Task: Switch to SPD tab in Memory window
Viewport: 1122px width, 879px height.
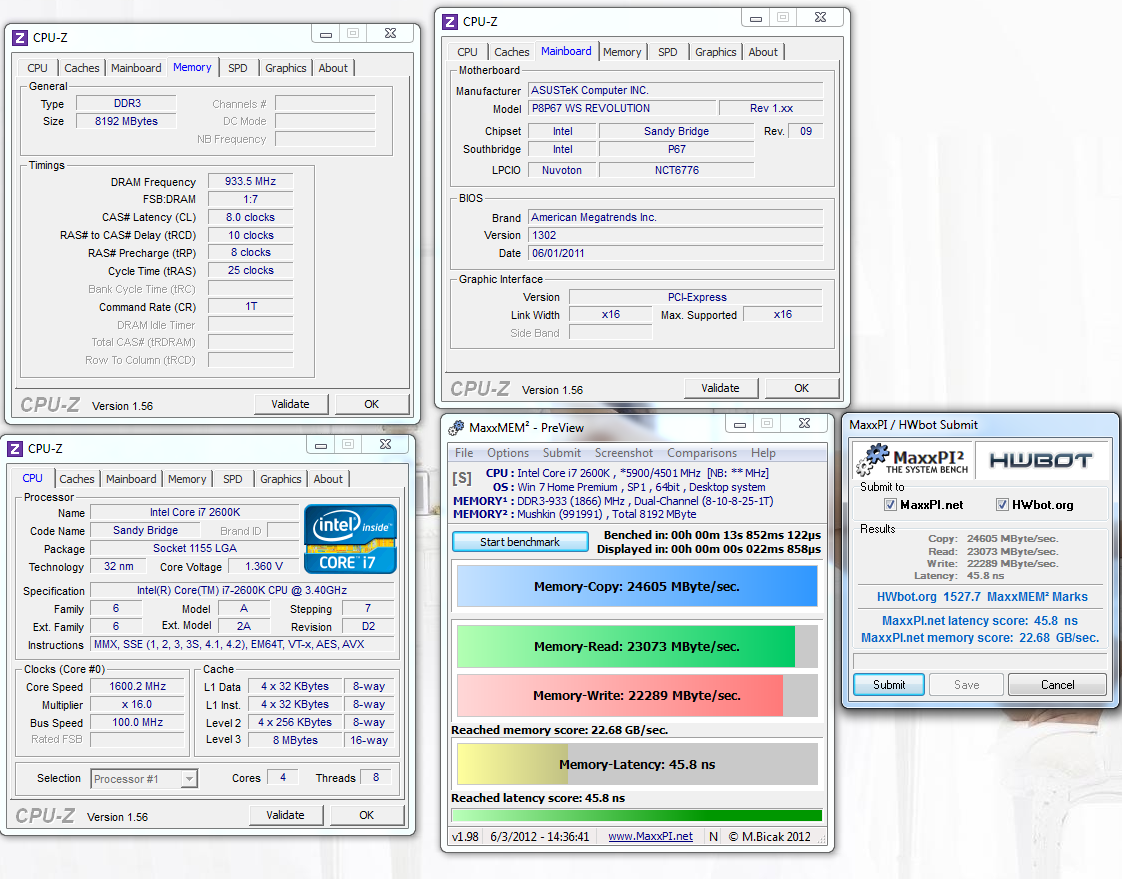Action: pyautogui.click(x=238, y=68)
